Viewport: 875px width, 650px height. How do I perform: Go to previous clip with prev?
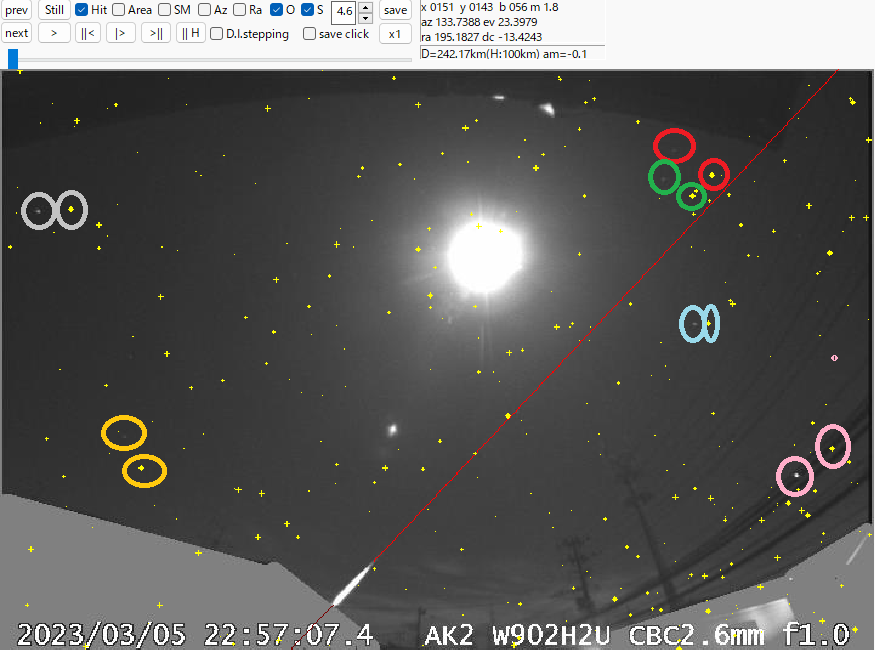(16, 10)
